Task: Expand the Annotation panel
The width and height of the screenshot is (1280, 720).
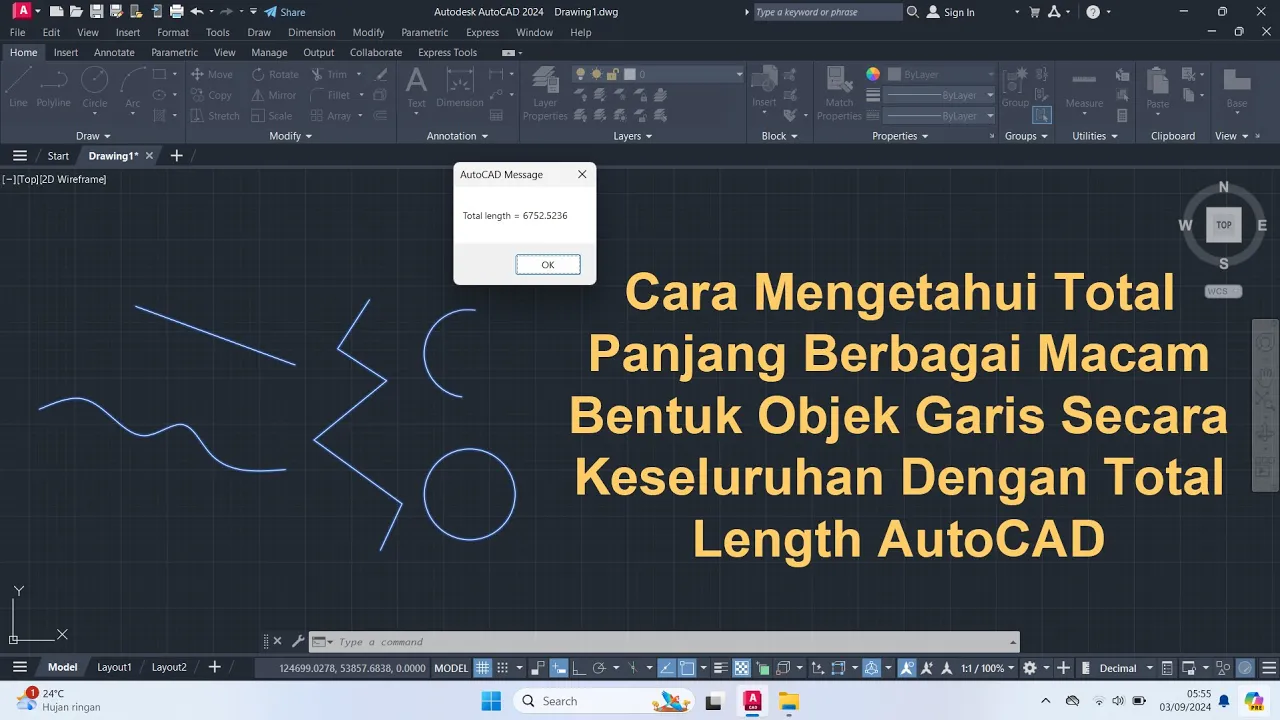Action: click(x=458, y=136)
